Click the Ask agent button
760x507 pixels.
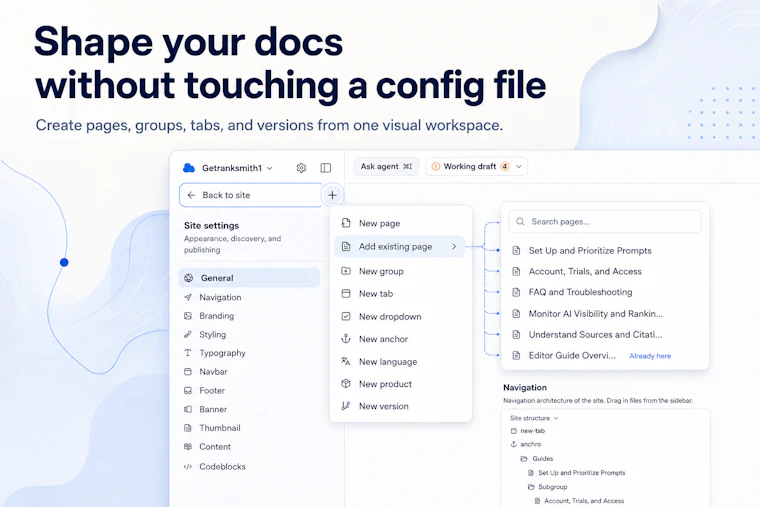click(x=386, y=166)
